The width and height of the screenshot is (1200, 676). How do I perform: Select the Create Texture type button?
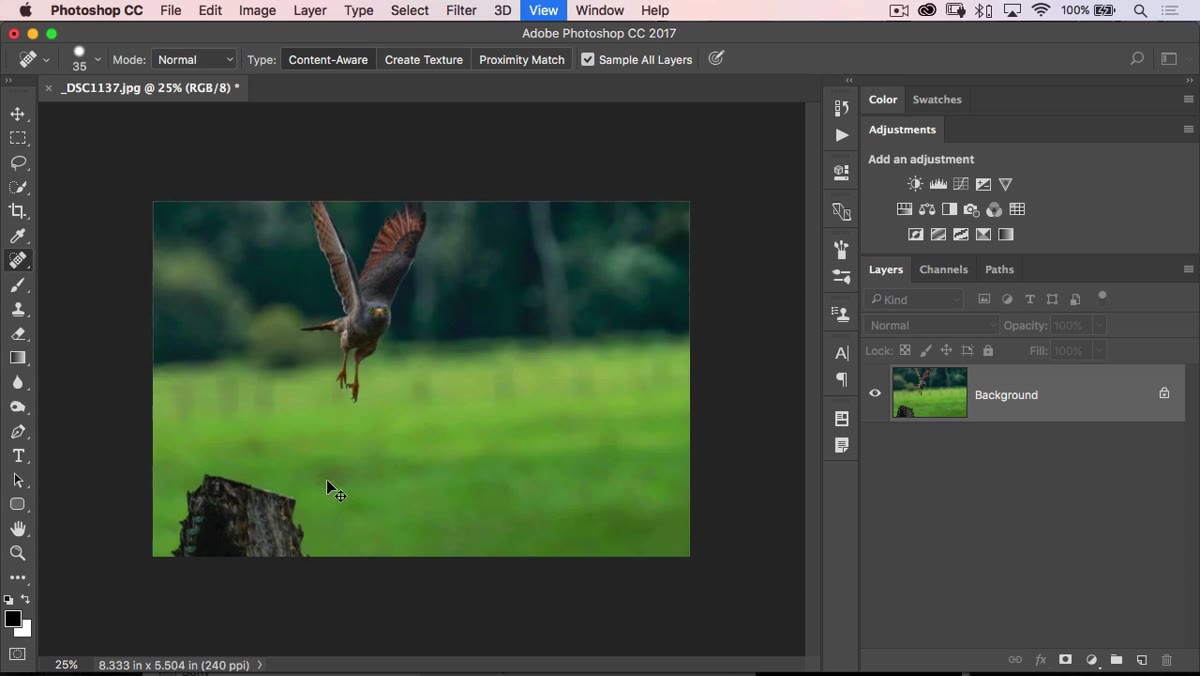pyautogui.click(x=424, y=60)
